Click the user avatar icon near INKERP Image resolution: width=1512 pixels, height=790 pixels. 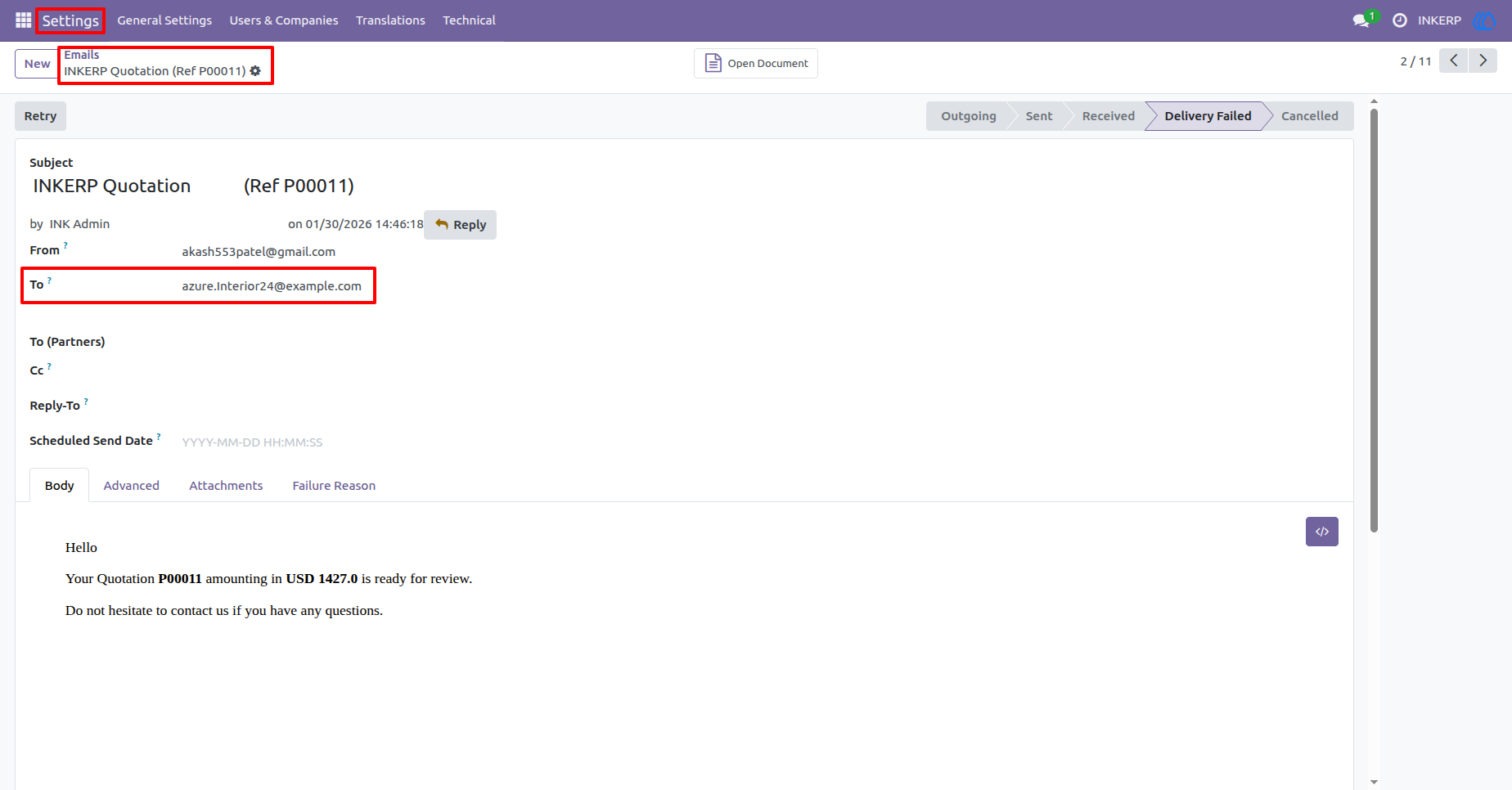(x=1483, y=20)
